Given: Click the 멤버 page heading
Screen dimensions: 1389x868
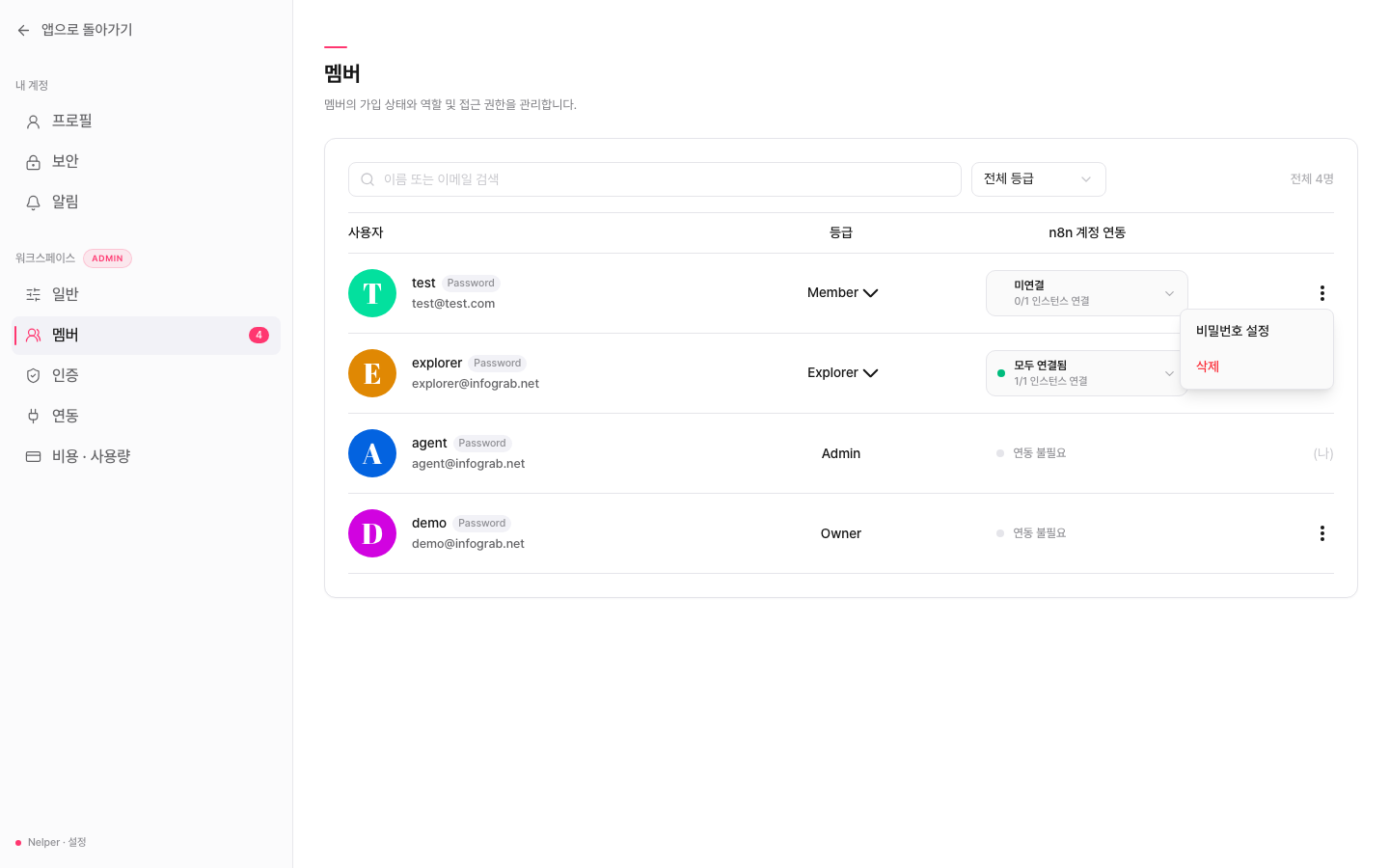Looking at the screenshot, I should click(x=342, y=73).
